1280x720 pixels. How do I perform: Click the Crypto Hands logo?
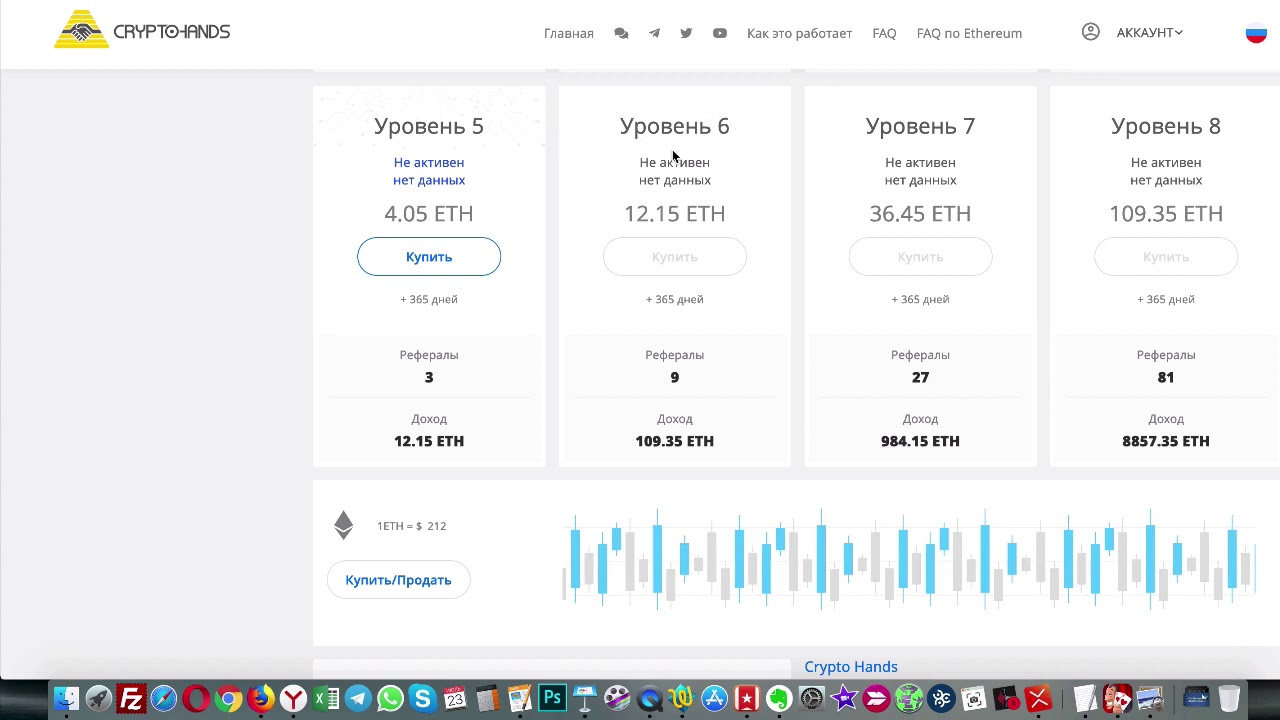142,31
